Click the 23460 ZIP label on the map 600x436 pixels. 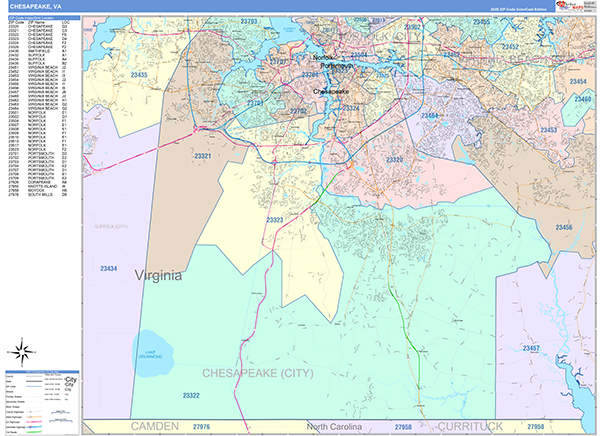click(582, 99)
